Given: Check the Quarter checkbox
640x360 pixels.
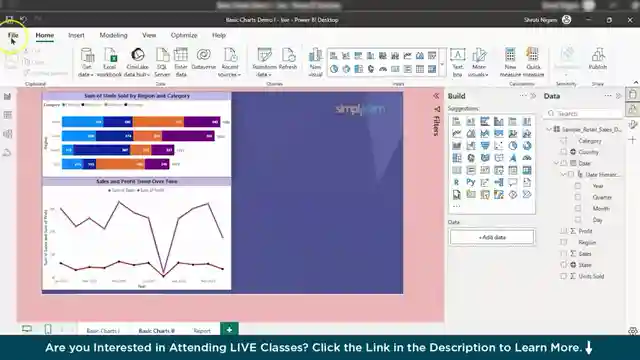Looking at the screenshot, I should coord(578,197).
